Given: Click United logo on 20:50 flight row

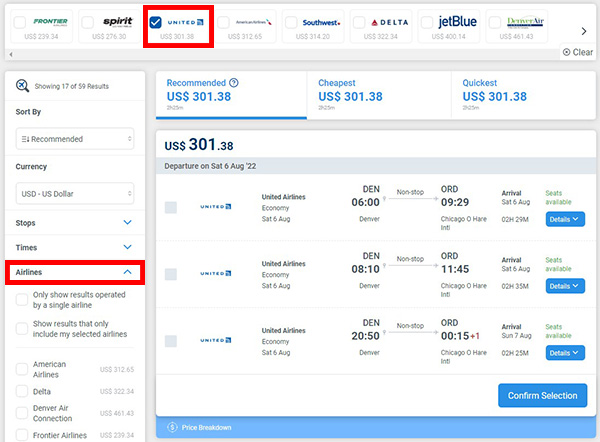Looking at the screenshot, I should point(216,340).
